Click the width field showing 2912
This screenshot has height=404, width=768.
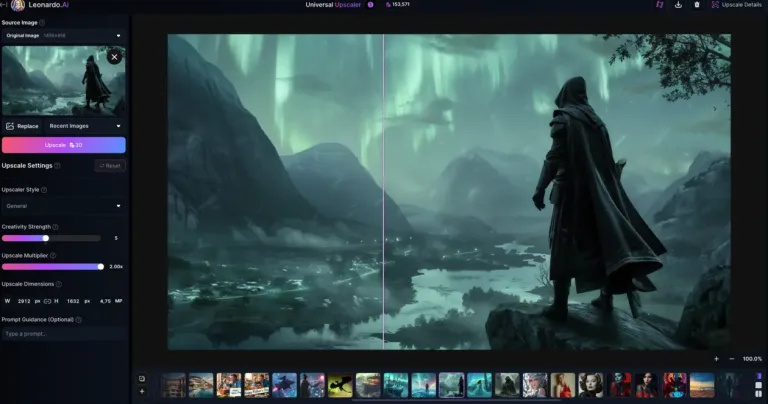coord(24,301)
